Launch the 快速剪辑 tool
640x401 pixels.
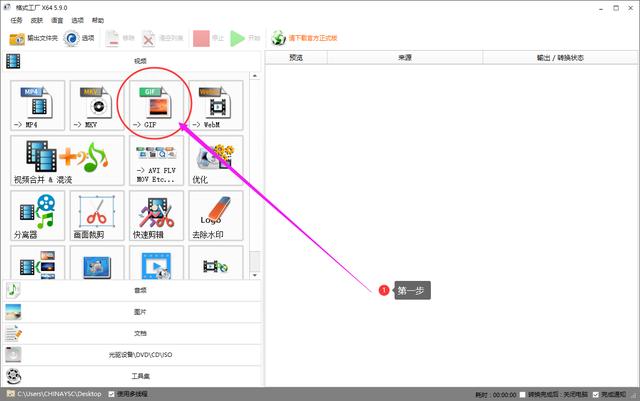click(156, 215)
